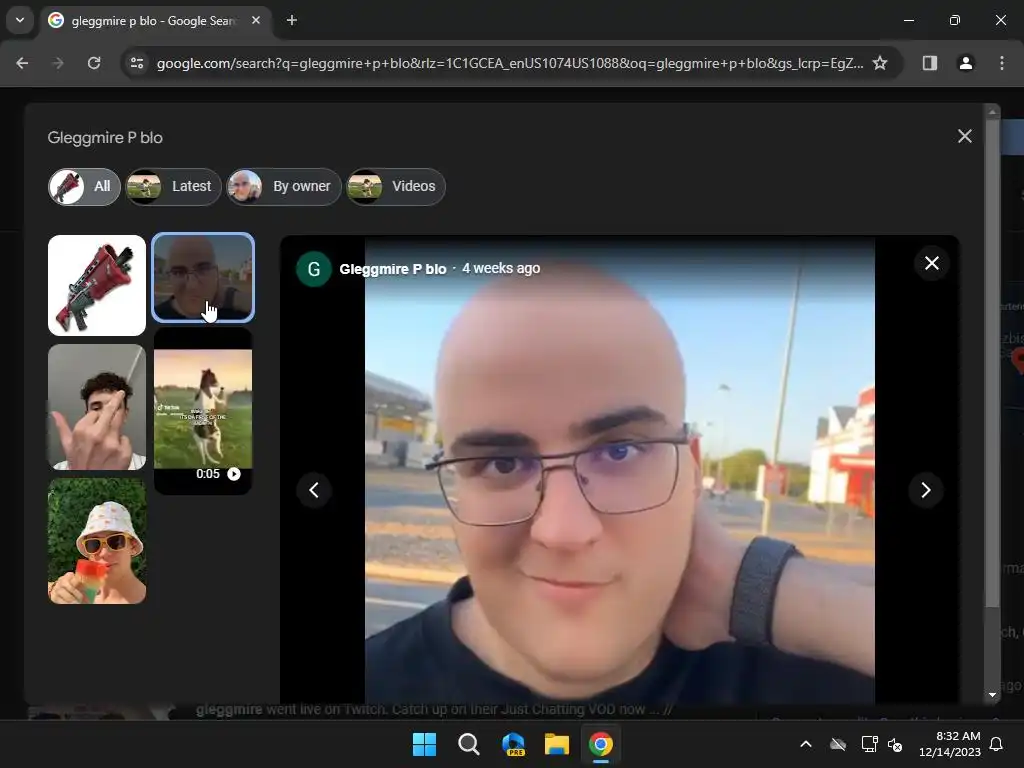Click the '4 weeks ago' timestamp
Image resolution: width=1024 pixels, height=768 pixels.
501,268
